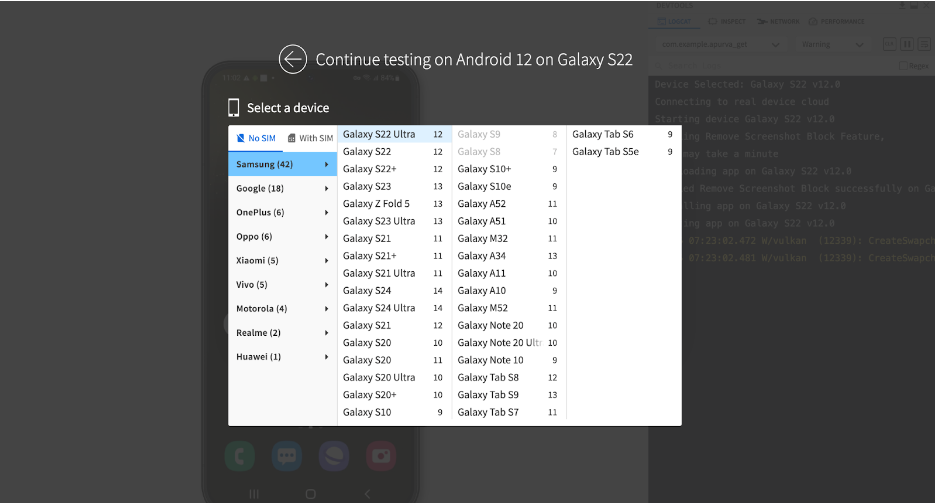Pick the Galaxy Note 20 Android 10 row
This screenshot has height=504, width=937.
click(509, 325)
